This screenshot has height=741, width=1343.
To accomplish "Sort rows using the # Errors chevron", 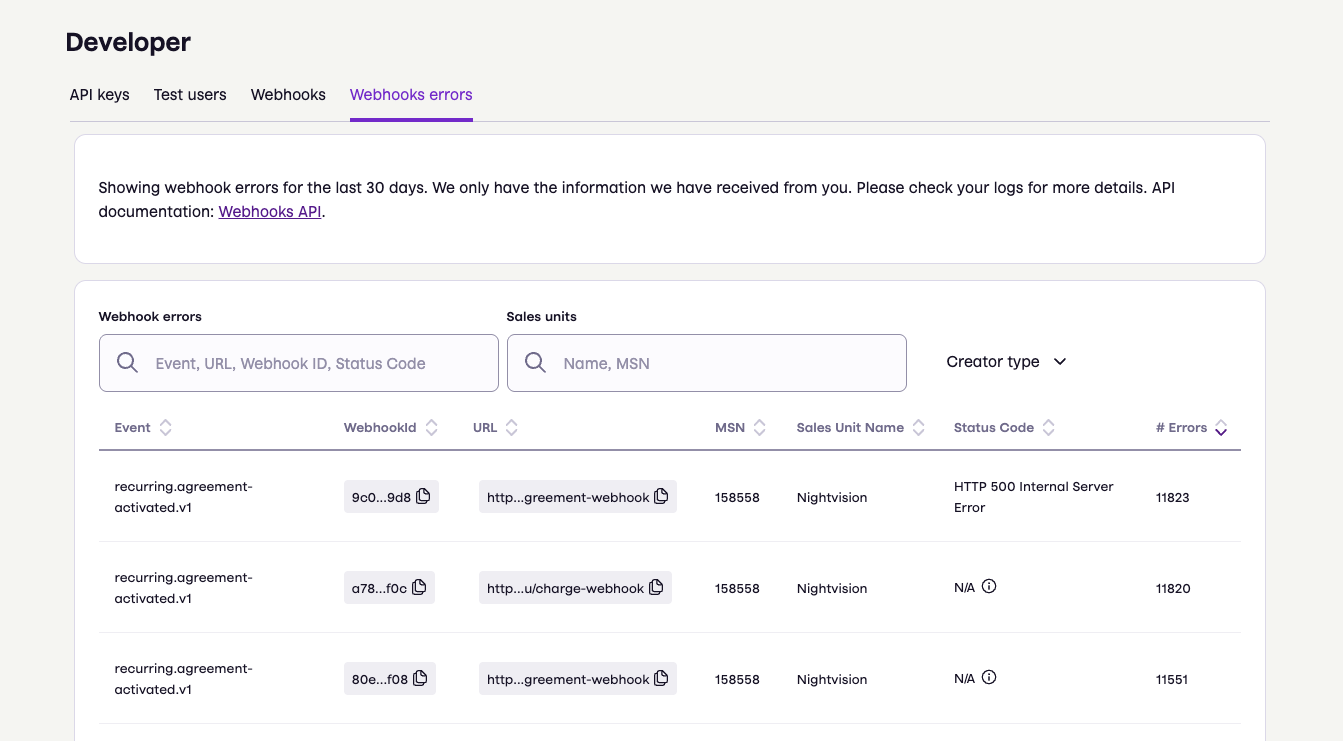I will (x=1221, y=427).
